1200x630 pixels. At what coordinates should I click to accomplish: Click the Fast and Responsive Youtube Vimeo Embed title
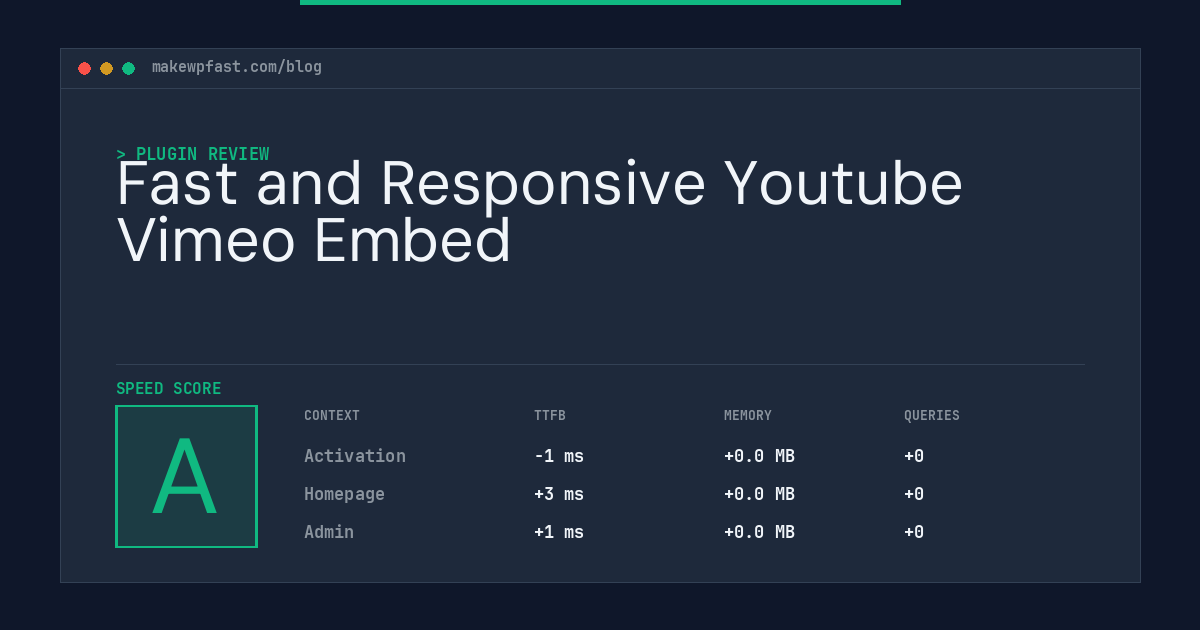540,212
